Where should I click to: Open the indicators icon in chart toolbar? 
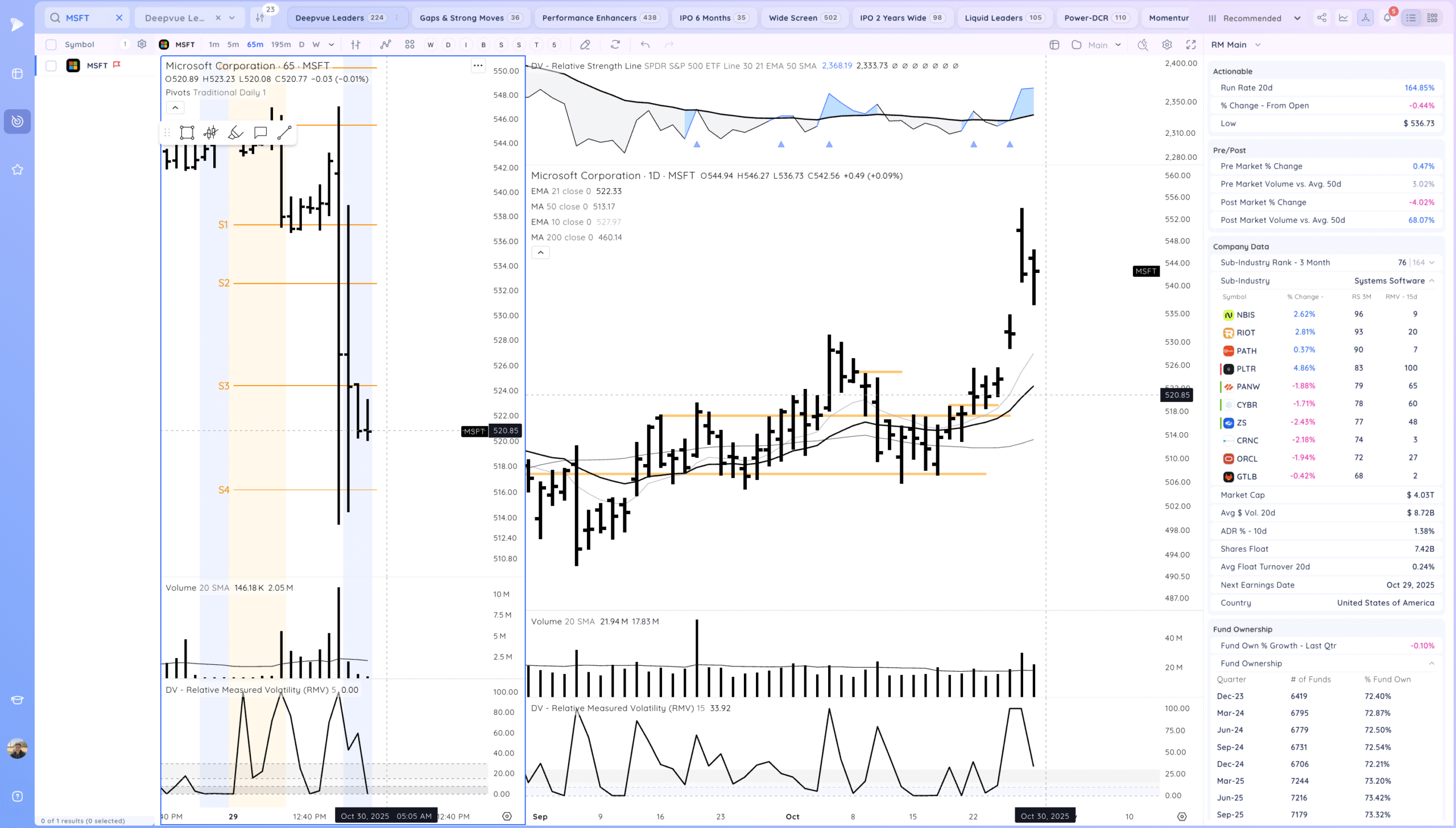[x=386, y=44]
